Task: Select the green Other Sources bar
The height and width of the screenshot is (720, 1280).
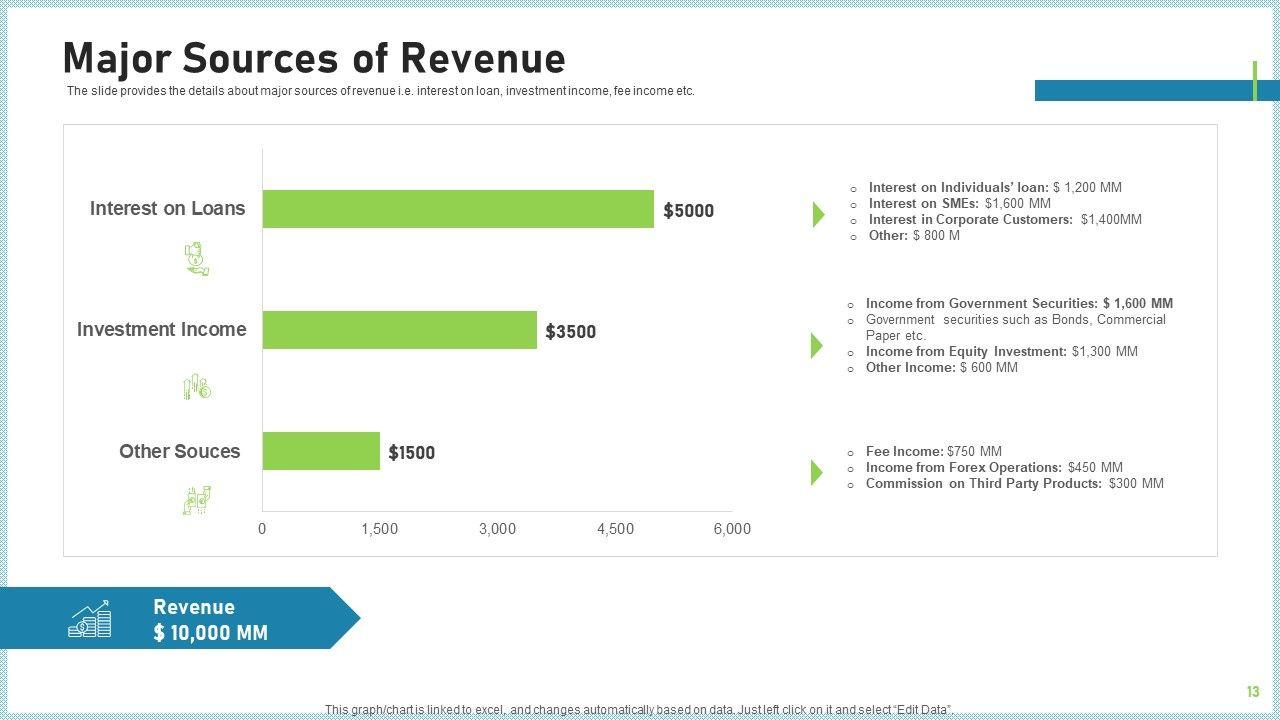Action: click(321, 451)
